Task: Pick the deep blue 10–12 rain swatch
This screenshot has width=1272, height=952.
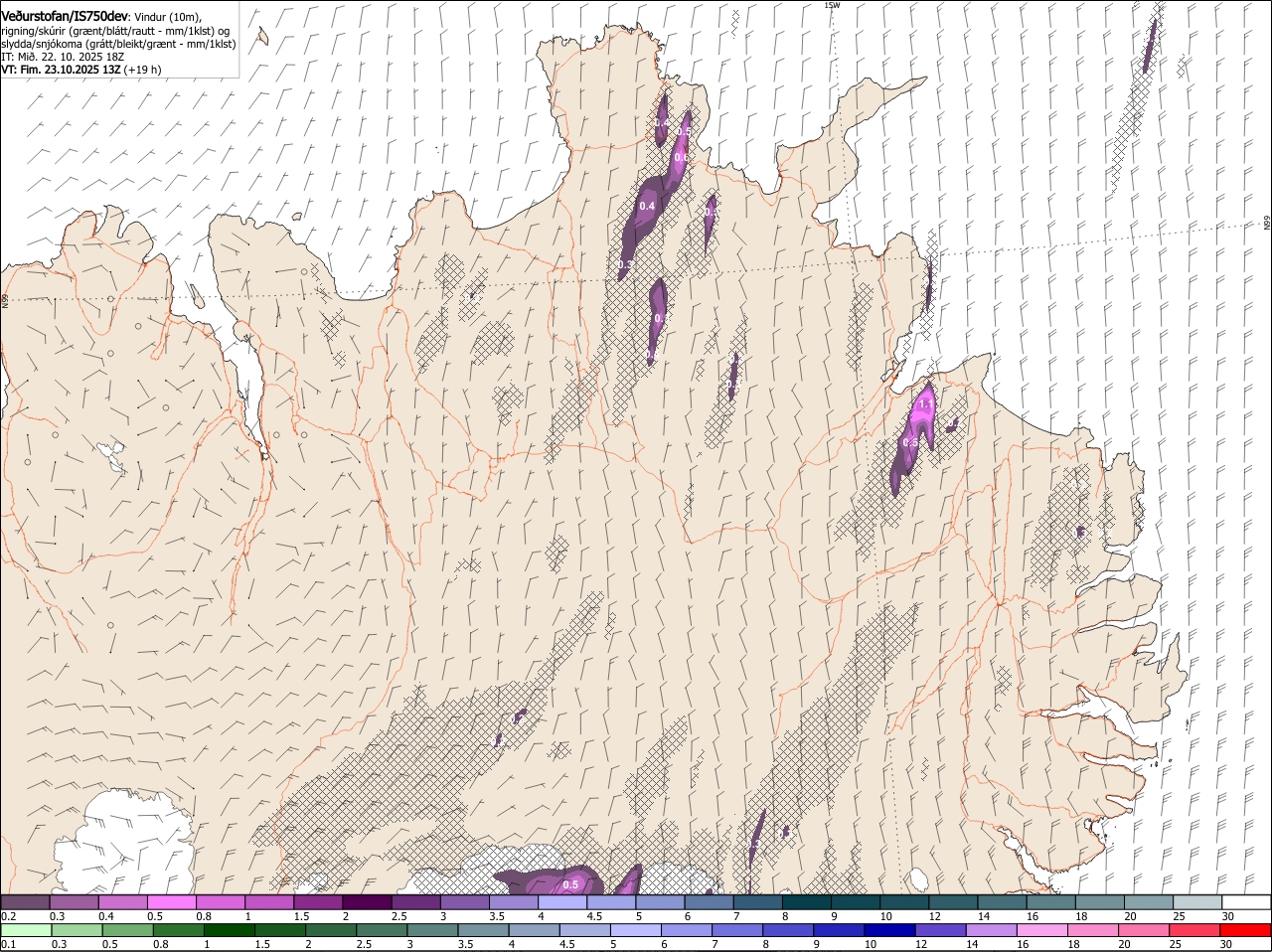Action: pos(889,931)
